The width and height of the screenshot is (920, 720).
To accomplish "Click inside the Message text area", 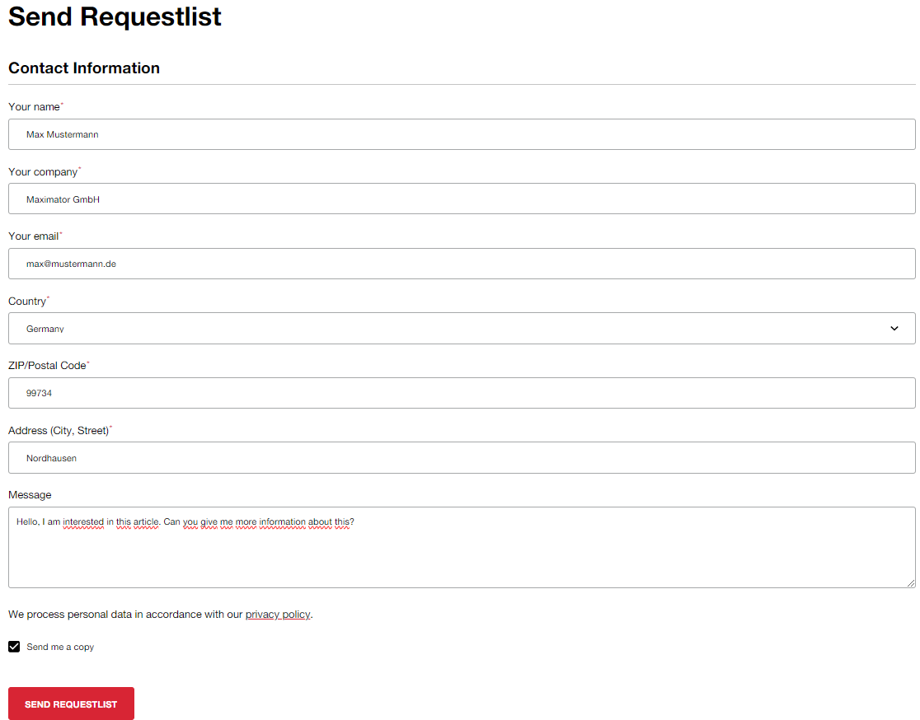I will tap(462, 547).
